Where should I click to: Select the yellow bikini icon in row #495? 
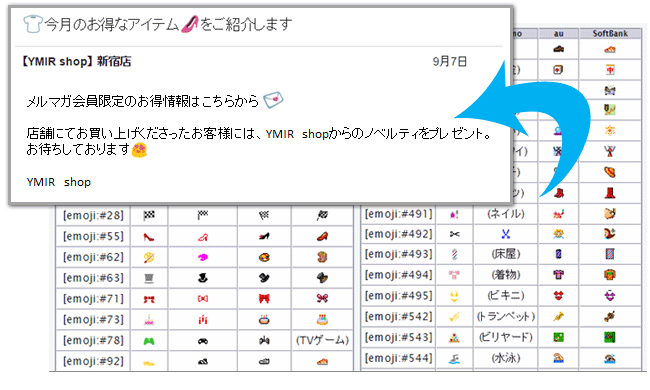click(454, 296)
